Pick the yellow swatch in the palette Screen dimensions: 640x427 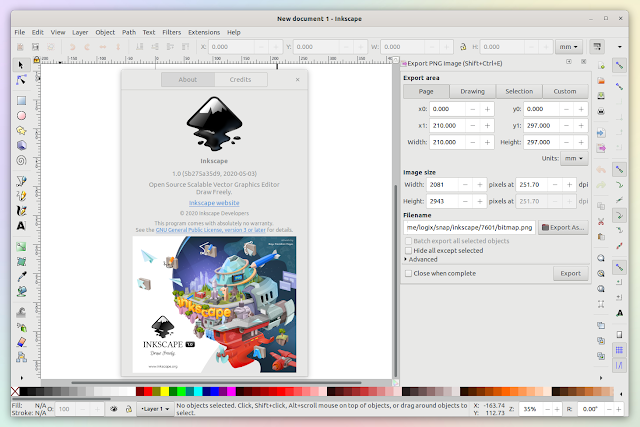click(164, 391)
